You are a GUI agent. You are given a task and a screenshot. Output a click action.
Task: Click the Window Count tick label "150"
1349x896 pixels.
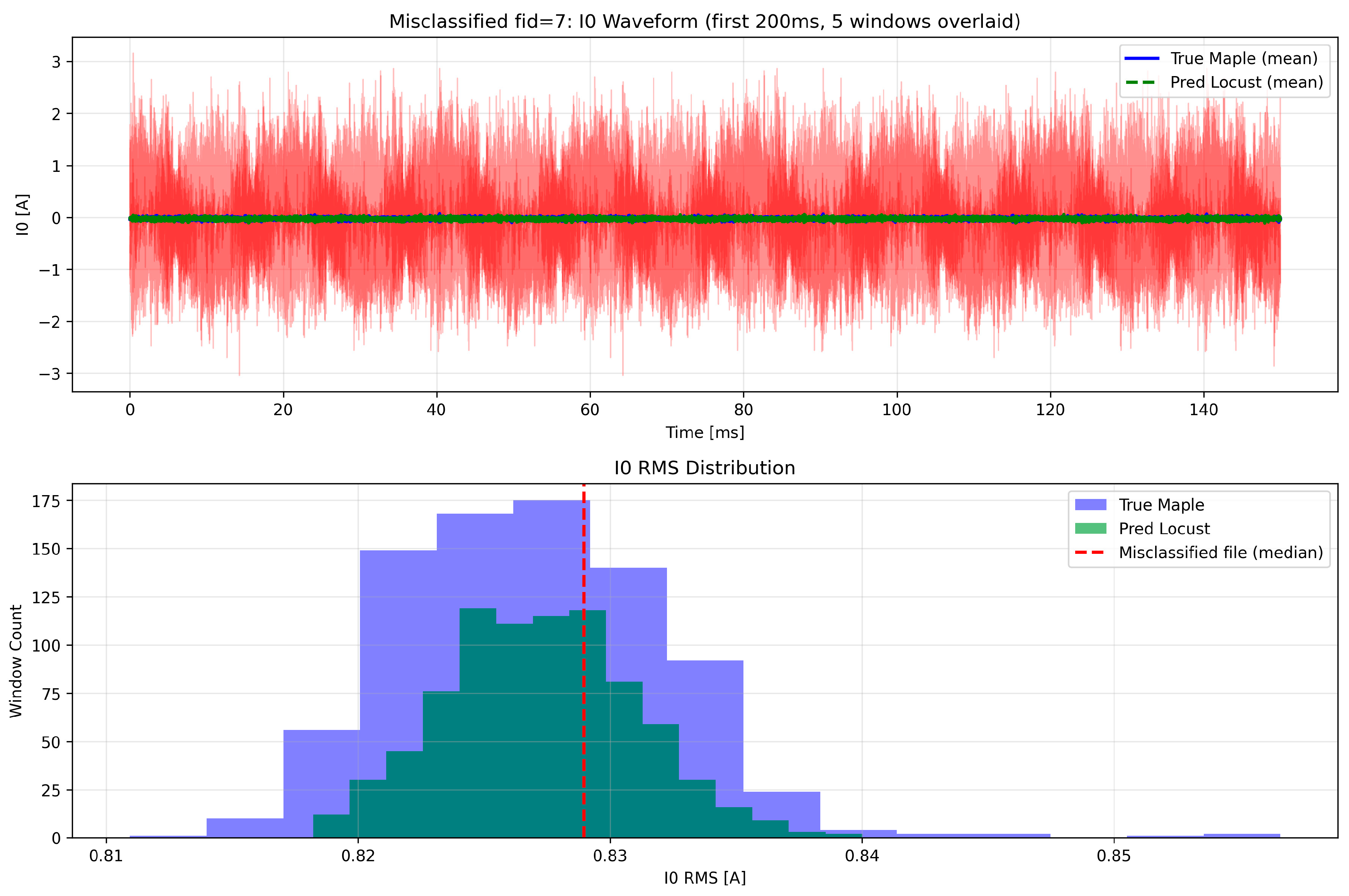coord(46,549)
